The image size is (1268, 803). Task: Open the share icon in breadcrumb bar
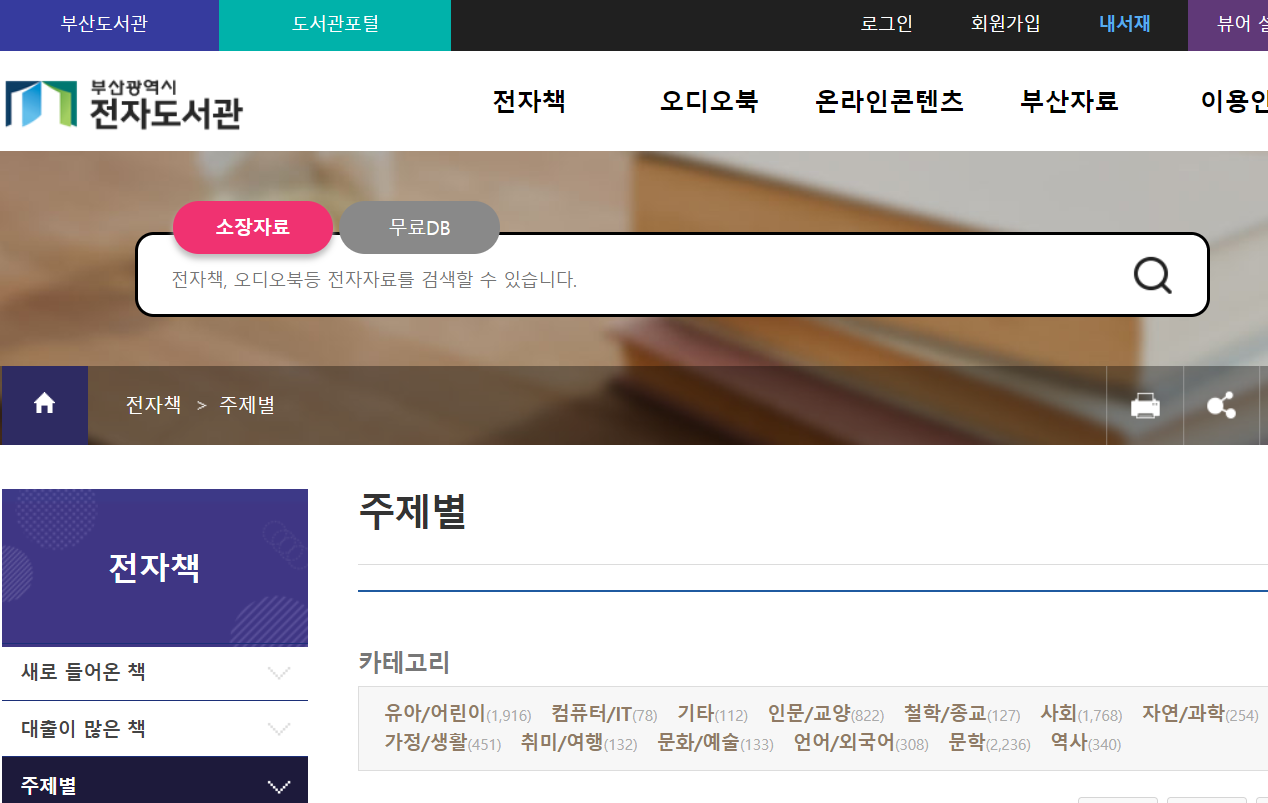(x=1221, y=406)
